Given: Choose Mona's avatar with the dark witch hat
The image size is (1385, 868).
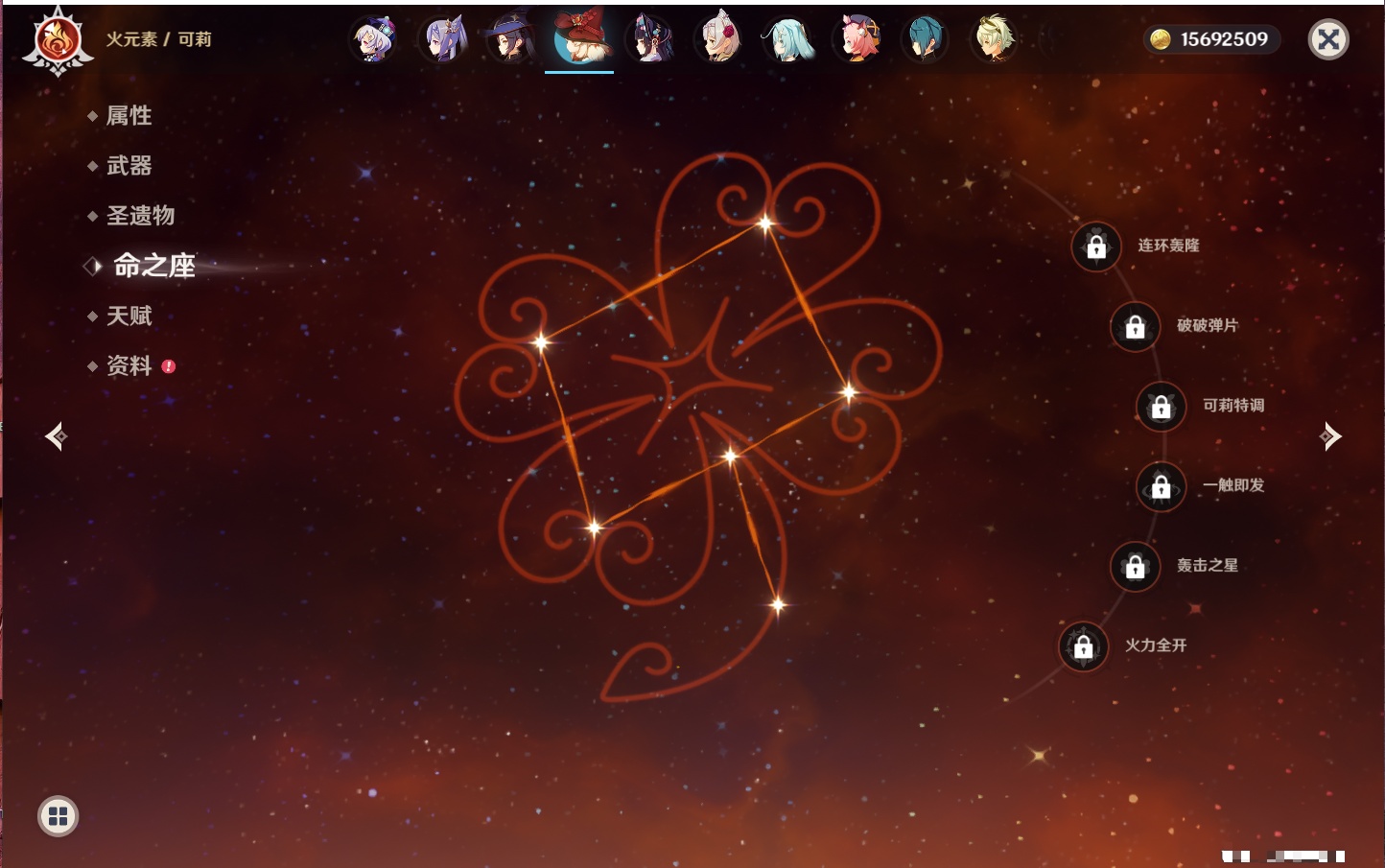Looking at the screenshot, I should 510,40.
